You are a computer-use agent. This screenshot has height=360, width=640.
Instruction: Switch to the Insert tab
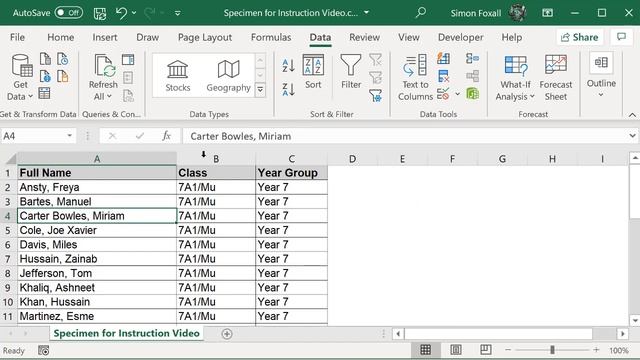[104, 38]
